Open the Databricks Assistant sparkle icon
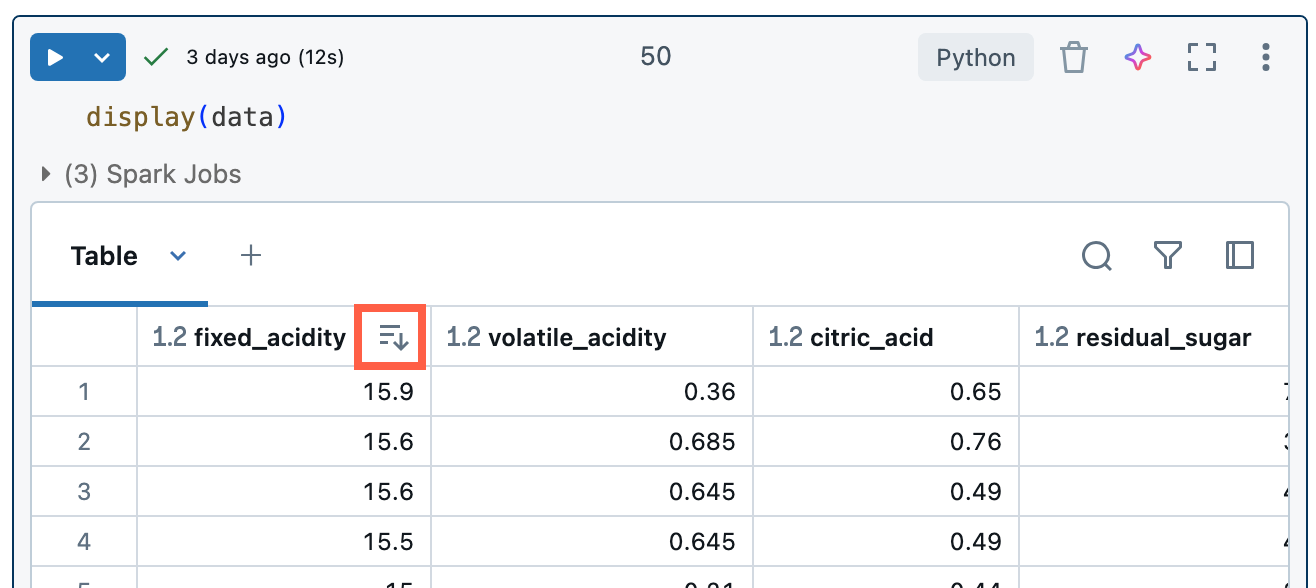This screenshot has height=588, width=1316. (x=1137, y=57)
